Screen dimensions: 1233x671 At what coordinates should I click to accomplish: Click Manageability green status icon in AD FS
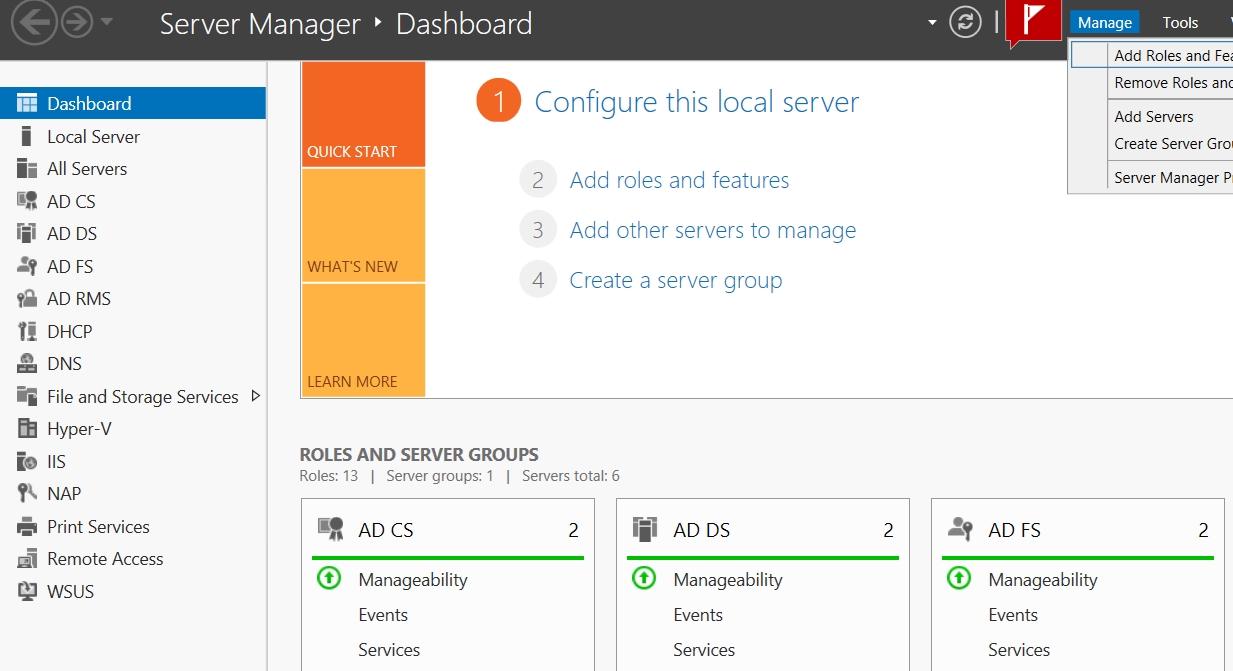[959, 578]
